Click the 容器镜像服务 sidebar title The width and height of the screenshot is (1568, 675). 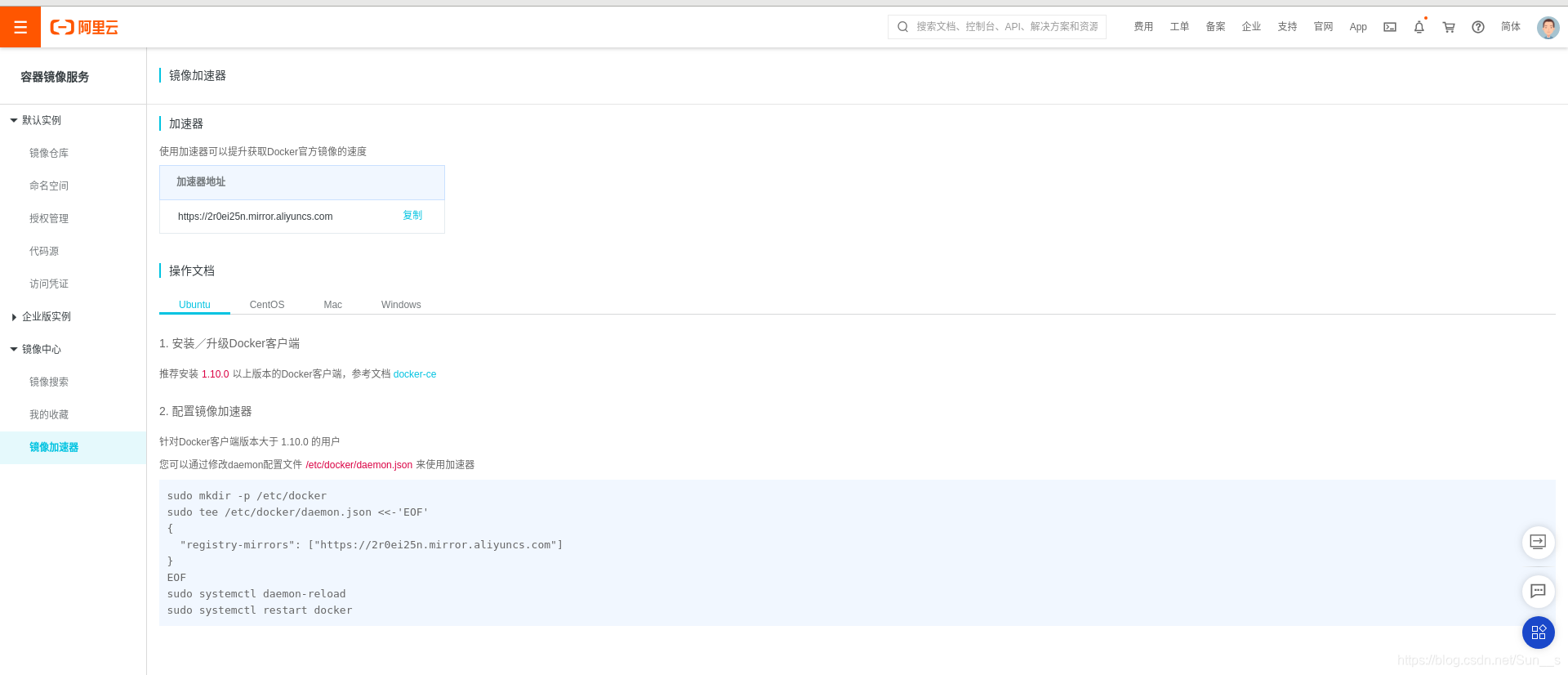pos(55,77)
